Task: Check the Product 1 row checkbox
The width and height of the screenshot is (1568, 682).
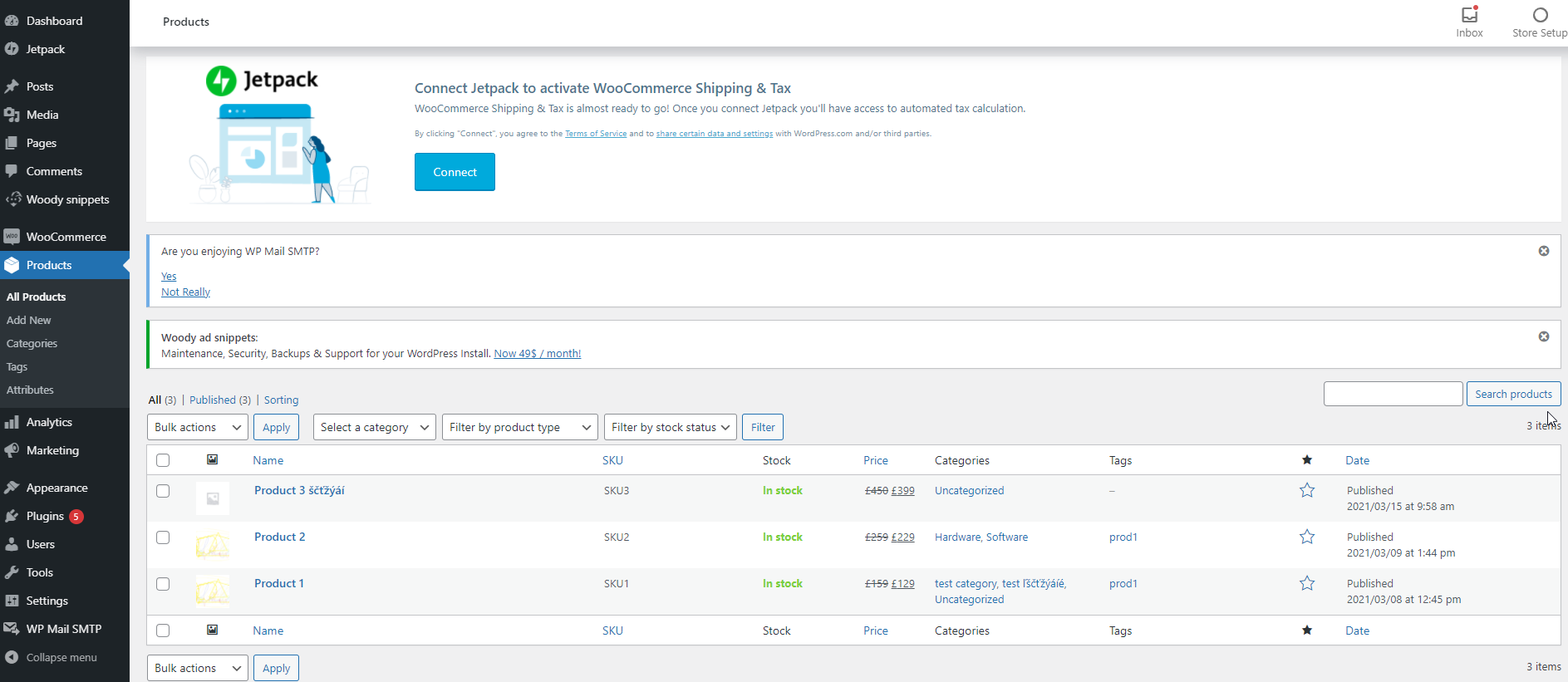Action: [163, 584]
